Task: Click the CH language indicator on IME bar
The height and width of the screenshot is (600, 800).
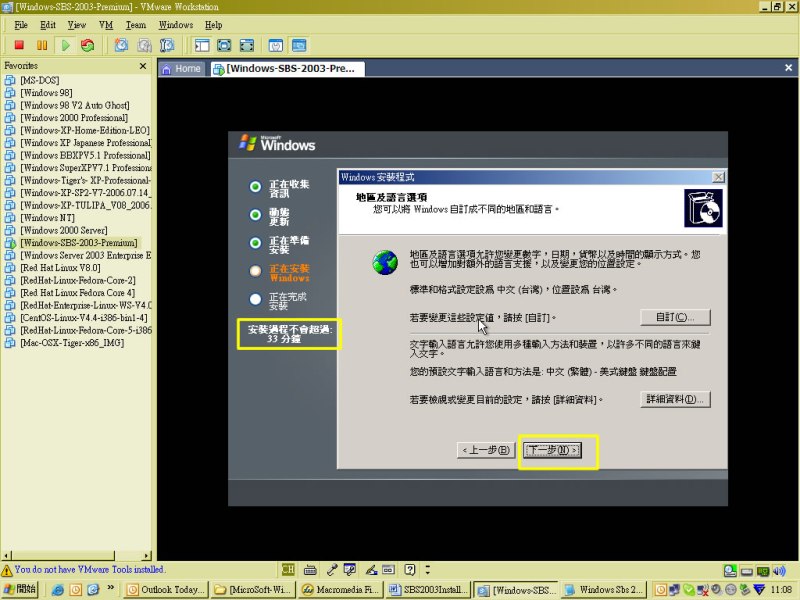Action: point(288,569)
